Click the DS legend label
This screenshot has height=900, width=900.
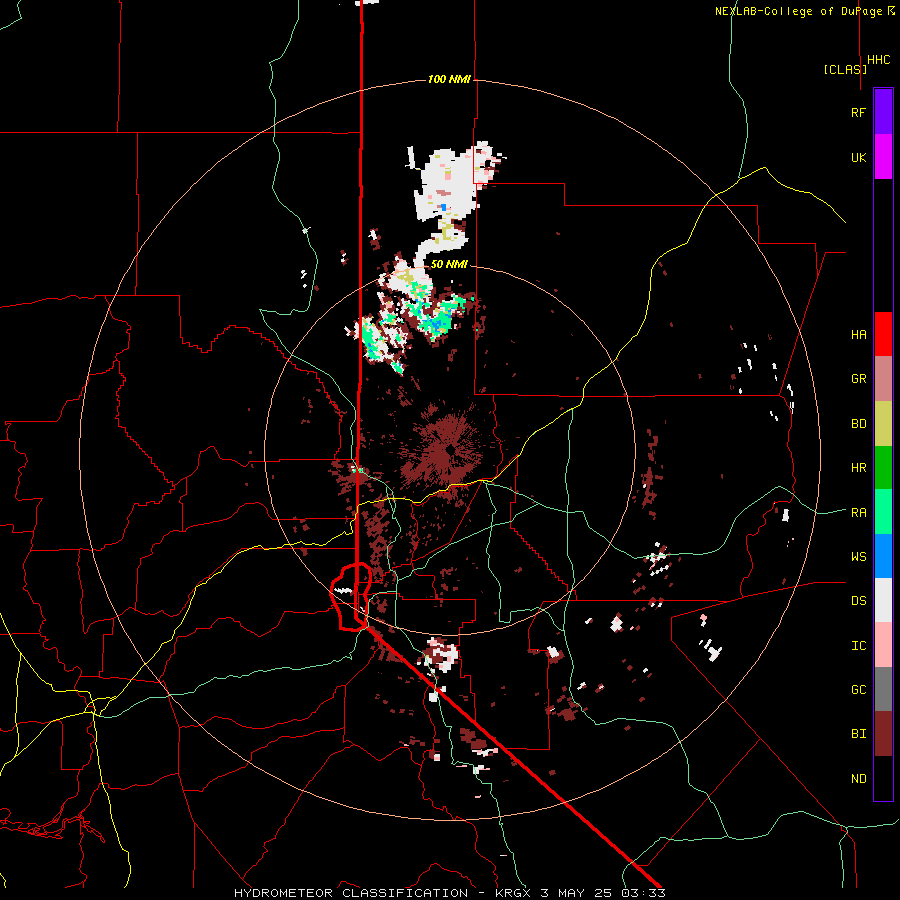(858, 601)
